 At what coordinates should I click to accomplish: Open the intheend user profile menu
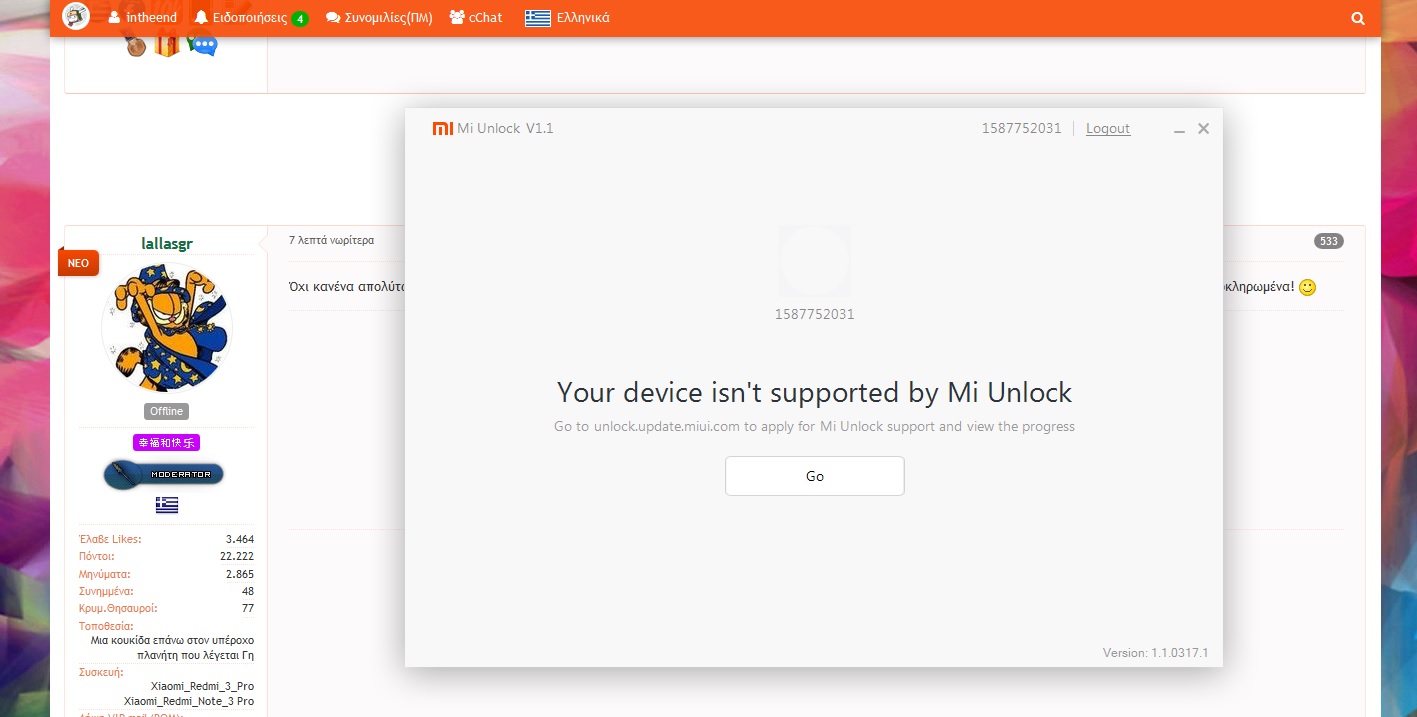click(x=142, y=17)
